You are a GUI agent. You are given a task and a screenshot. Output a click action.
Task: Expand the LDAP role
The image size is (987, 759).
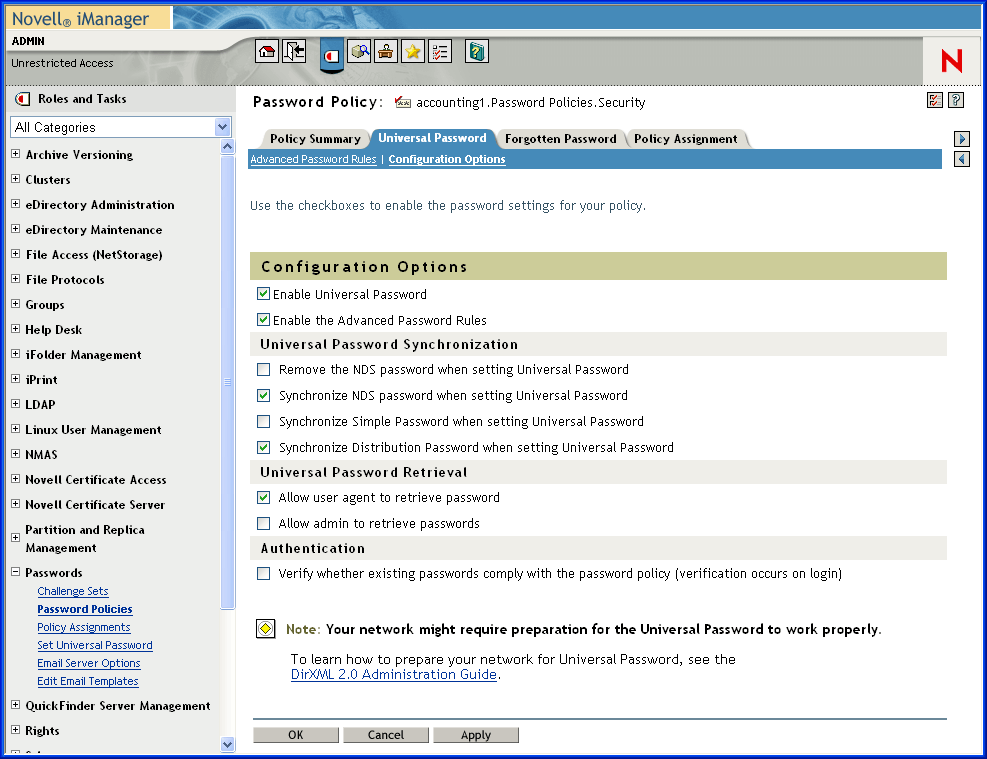coord(16,403)
